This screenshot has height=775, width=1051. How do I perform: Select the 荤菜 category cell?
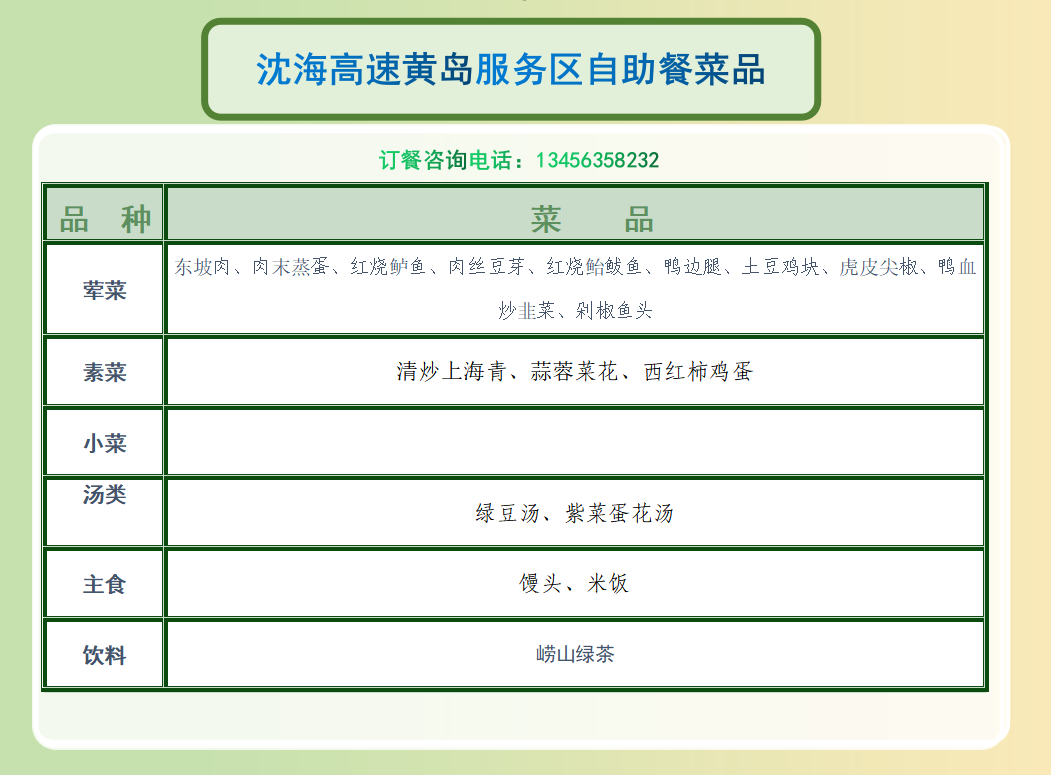105,290
